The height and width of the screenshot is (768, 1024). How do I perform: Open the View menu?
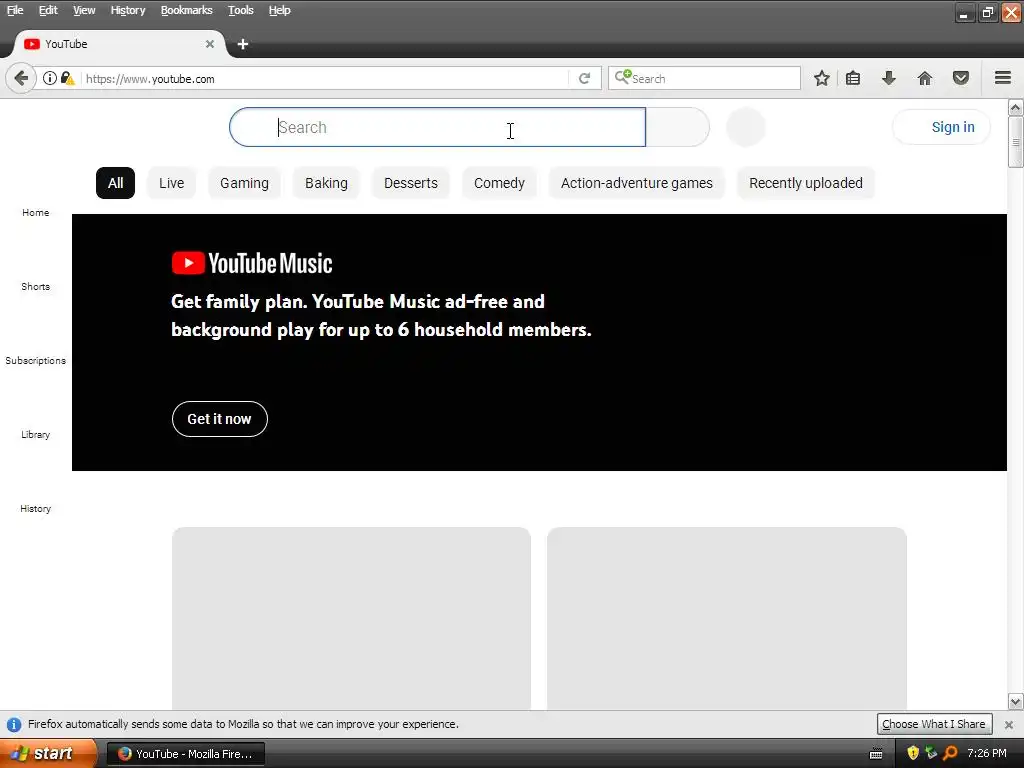[84, 10]
